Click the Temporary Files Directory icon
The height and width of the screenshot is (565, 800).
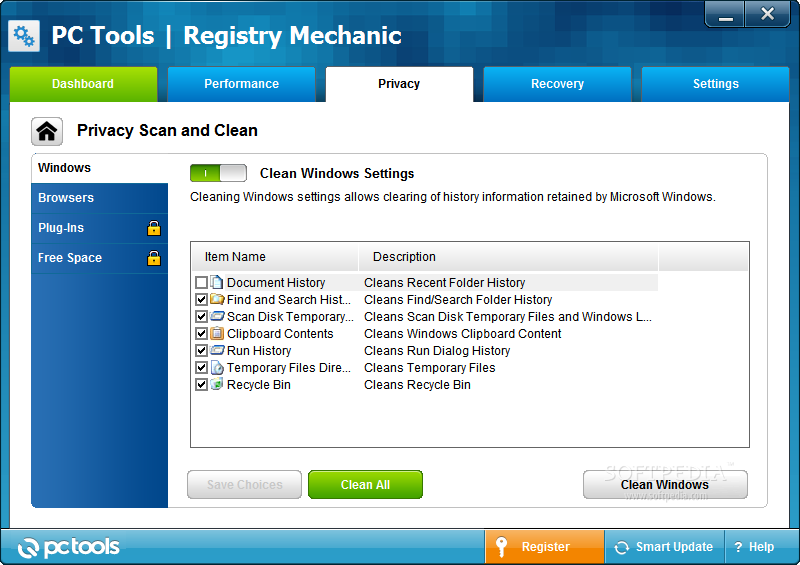pos(217,367)
